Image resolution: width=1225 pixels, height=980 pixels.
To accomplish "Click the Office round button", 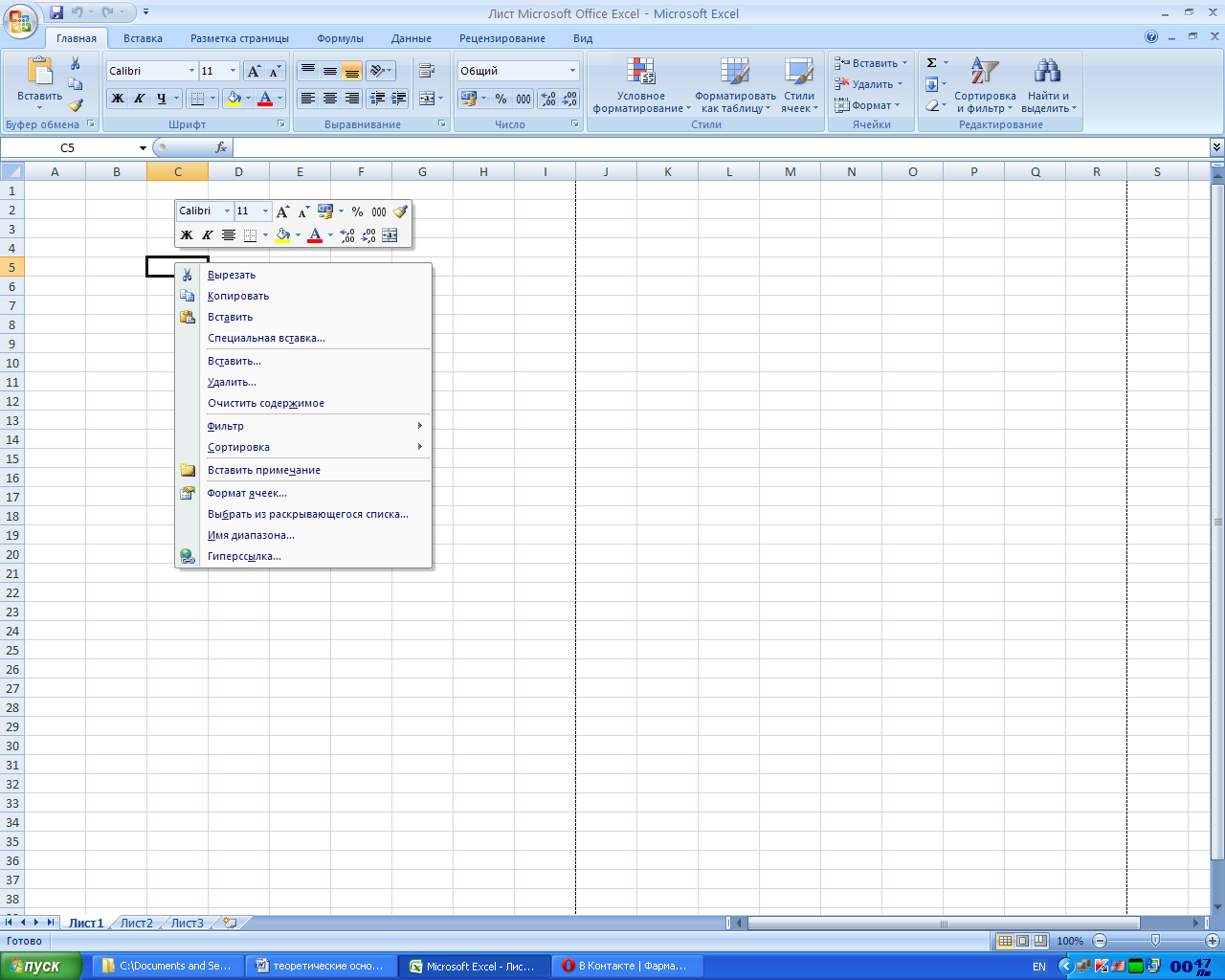I will 19,19.
